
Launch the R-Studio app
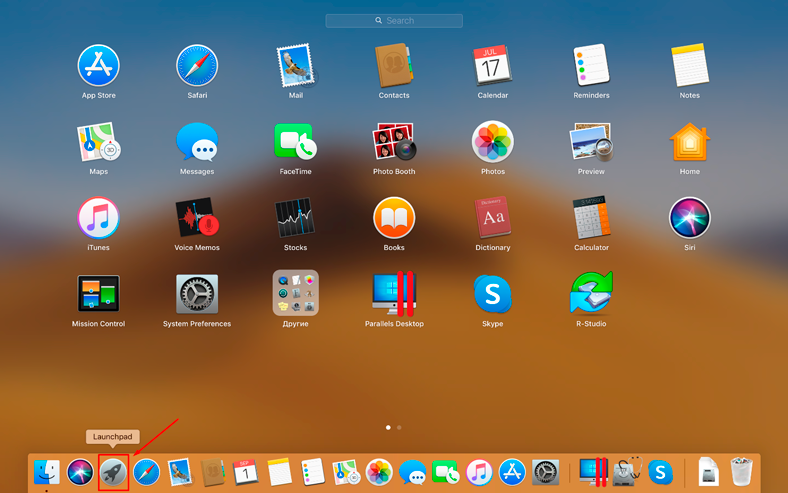click(x=591, y=294)
